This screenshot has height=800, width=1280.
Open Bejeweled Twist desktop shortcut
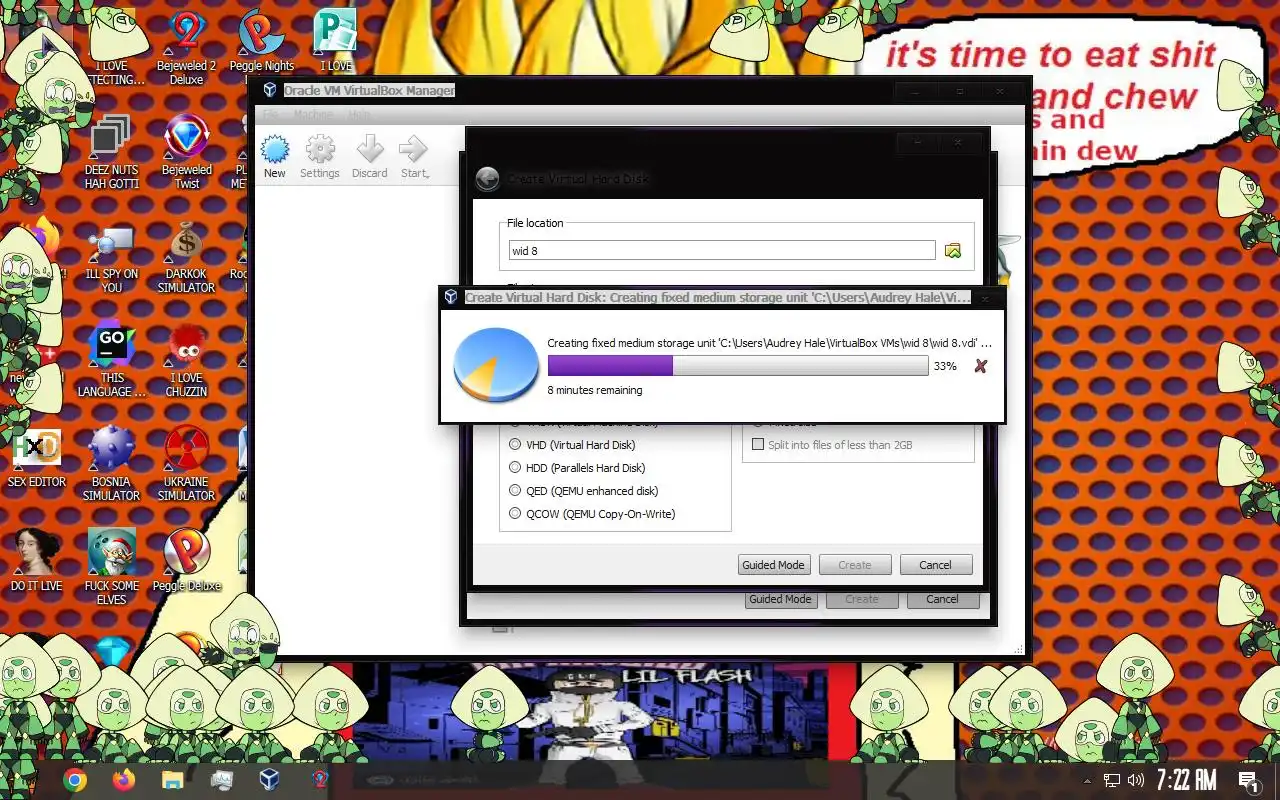pyautogui.click(x=187, y=152)
